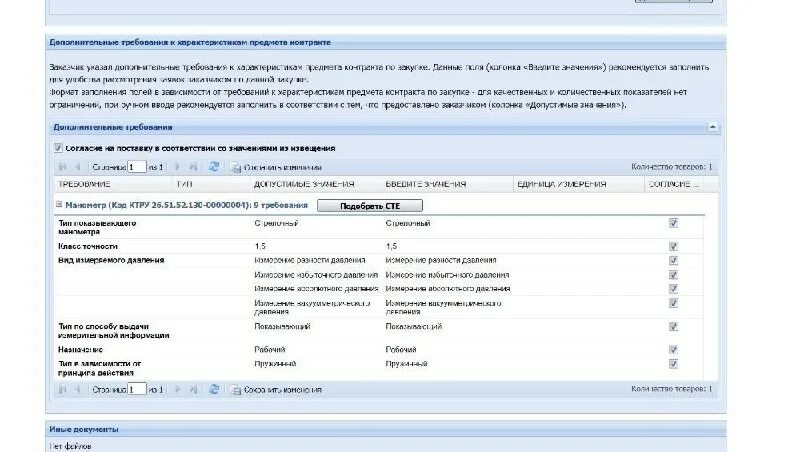Image resolution: width=800 pixels, height=452 pixels.
Task: Click 'СОГЛАСИЕ' column header
Action: click(x=673, y=184)
